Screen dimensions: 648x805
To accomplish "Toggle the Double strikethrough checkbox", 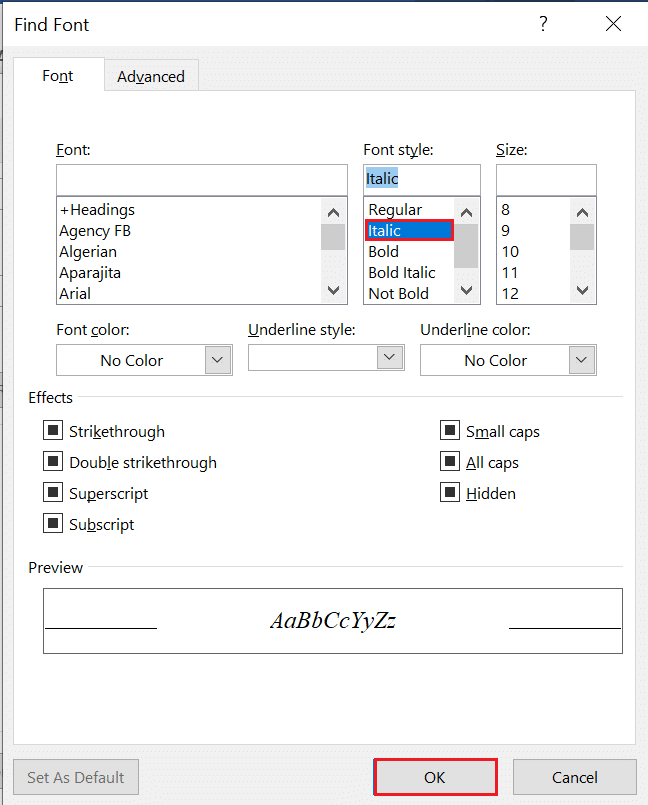I will click(53, 461).
